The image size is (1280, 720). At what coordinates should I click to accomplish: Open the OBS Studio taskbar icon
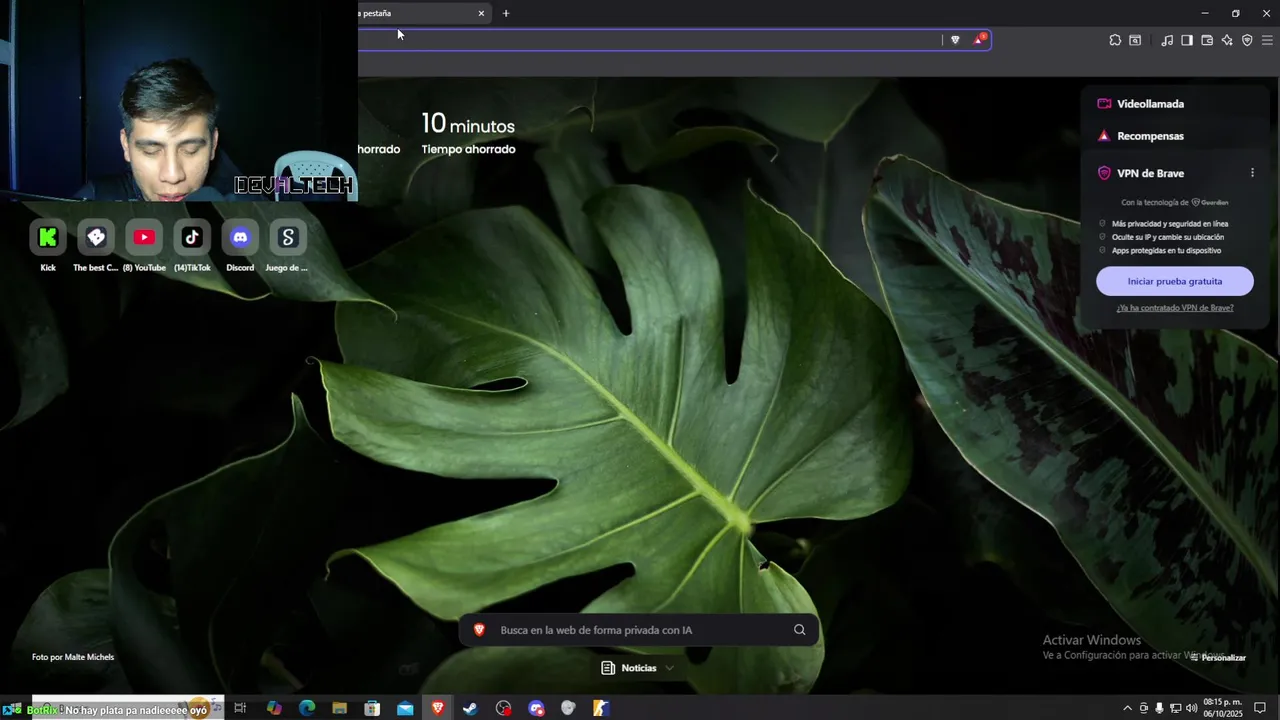coord(503,708)
